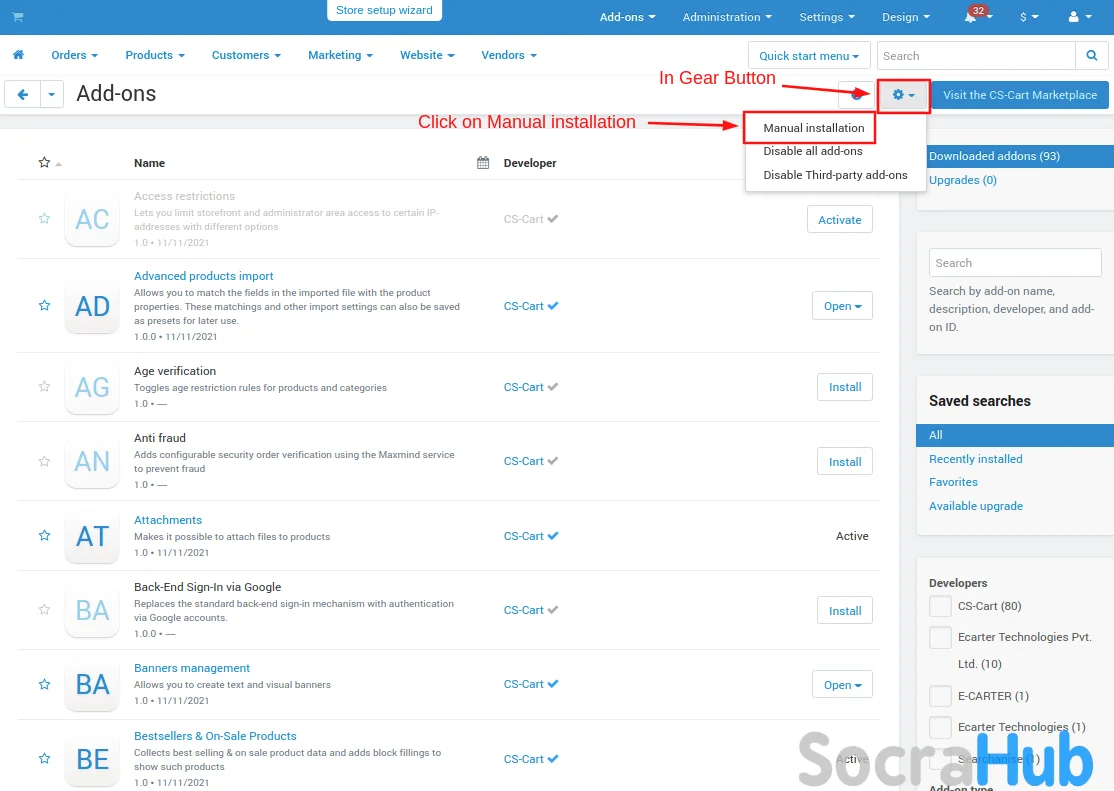Image resolution: width=1114 pixels, height=791 pixels.
Task: Check the Ecarter Technologies (1) checkbox
Action: pos(940,727)
